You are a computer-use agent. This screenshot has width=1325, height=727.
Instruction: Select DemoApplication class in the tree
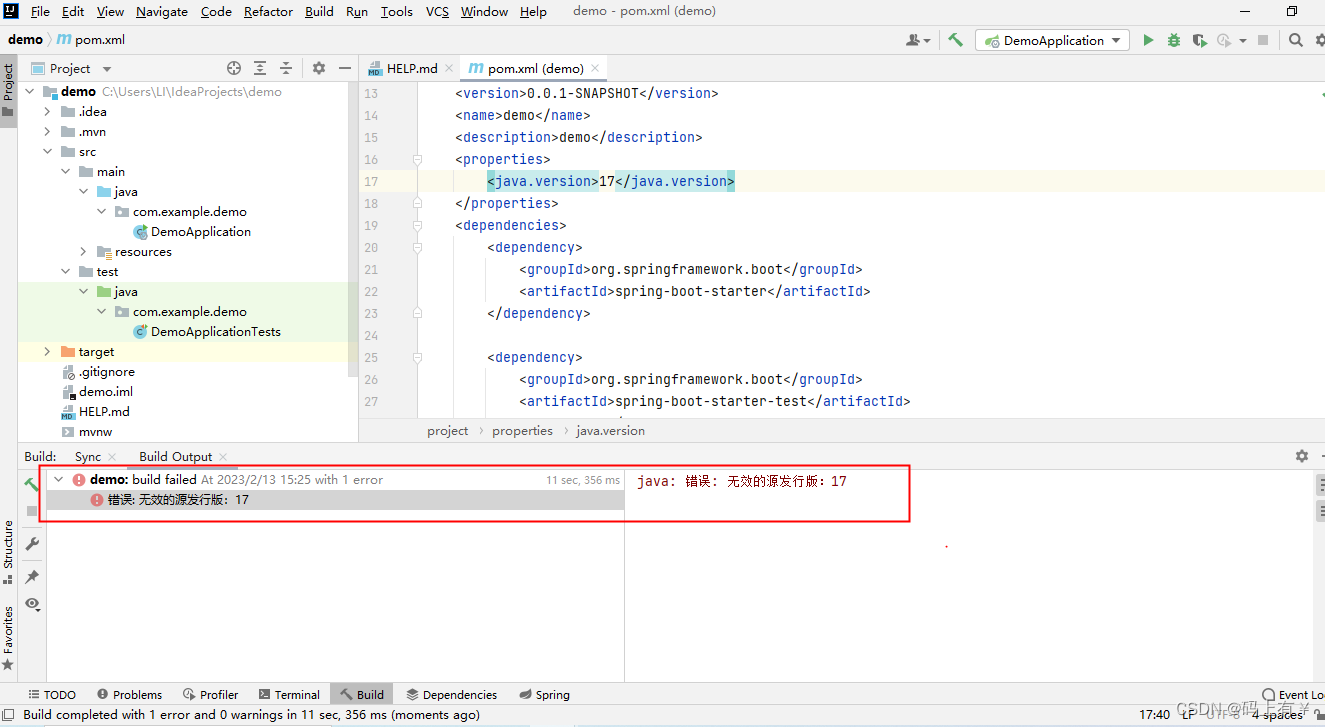click(x=192, y=231)
